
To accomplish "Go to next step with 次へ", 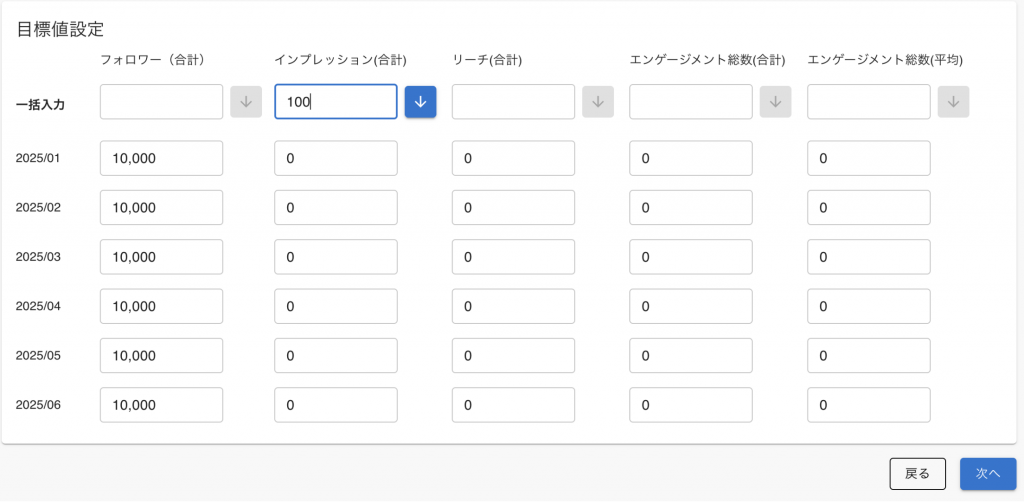I will pos(988,474).
